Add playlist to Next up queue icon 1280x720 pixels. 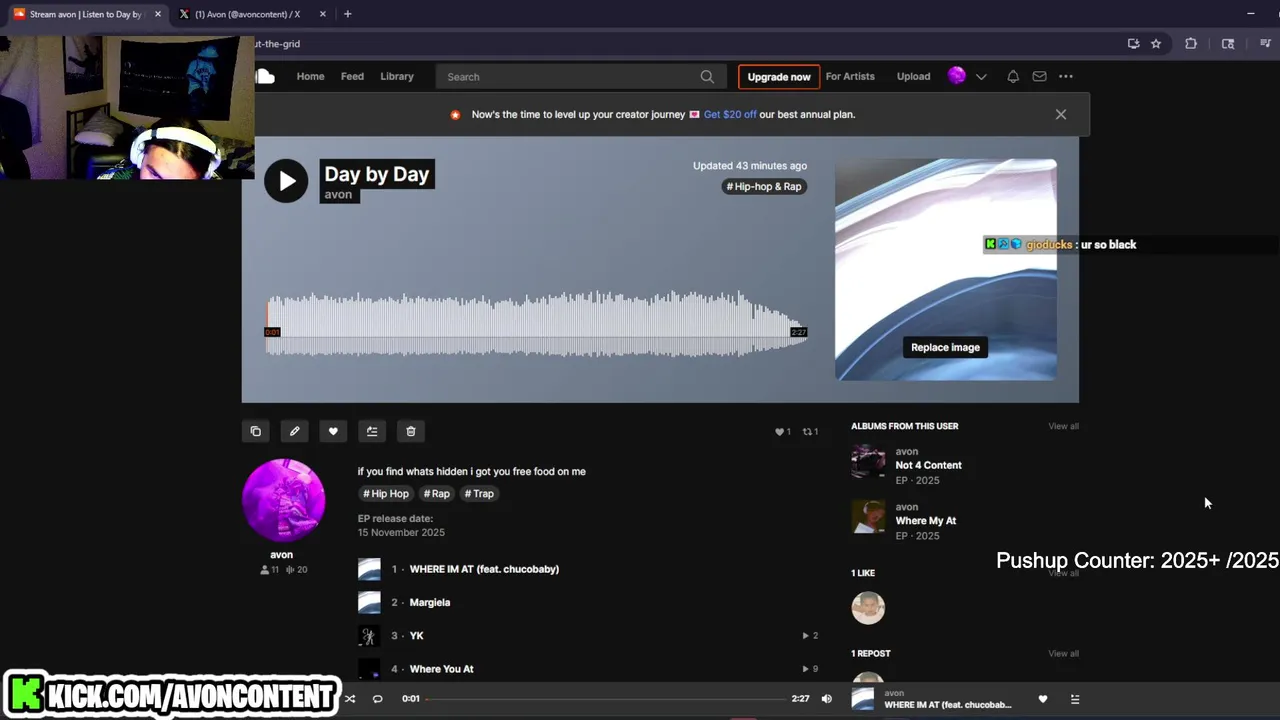pyautogui.click(x=372, y=431)
